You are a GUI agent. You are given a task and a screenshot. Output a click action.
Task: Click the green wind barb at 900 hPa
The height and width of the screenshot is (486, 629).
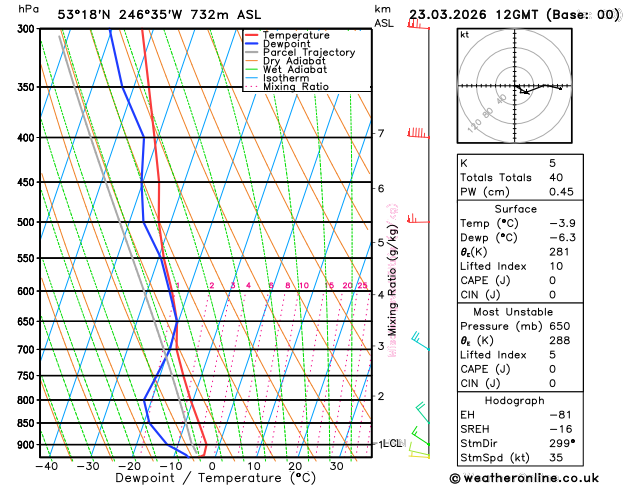[x=420, y=436]
